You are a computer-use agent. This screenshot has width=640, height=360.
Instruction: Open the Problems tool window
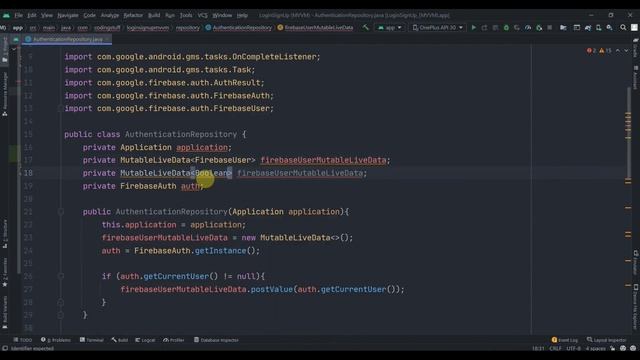pyautogui.click(x=56, y=340)
